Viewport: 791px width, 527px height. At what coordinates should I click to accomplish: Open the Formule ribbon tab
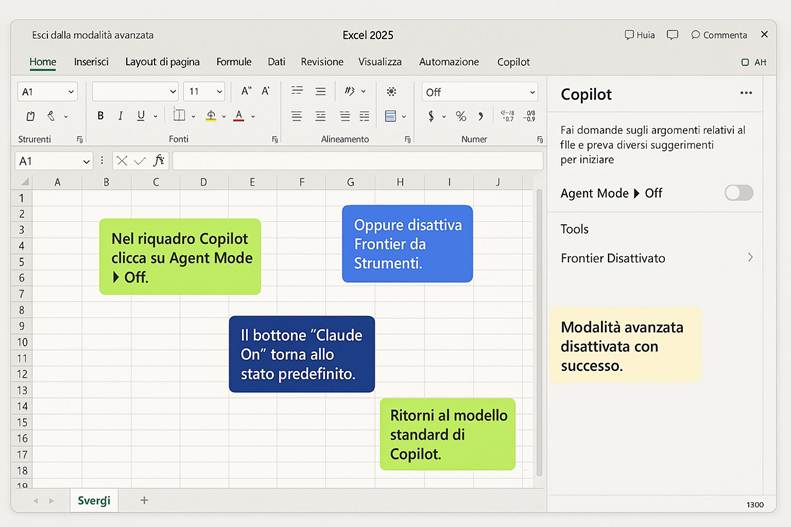234,62
